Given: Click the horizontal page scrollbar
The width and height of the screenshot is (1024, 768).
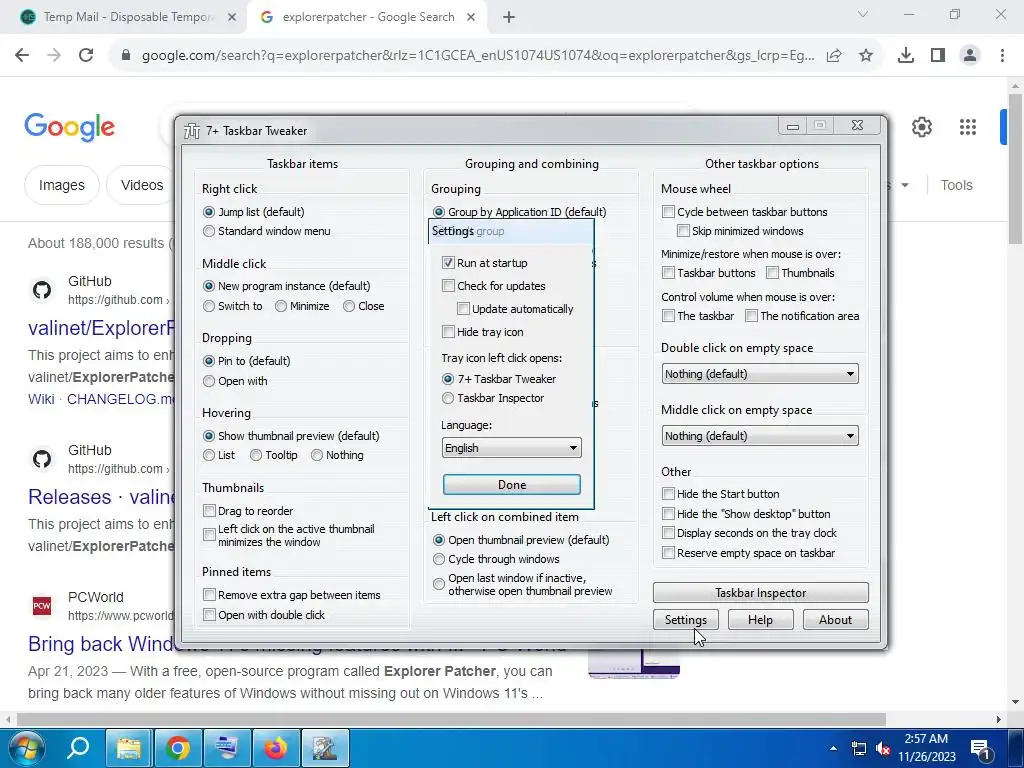Looking at the screenshot, I should coord(451,719).
